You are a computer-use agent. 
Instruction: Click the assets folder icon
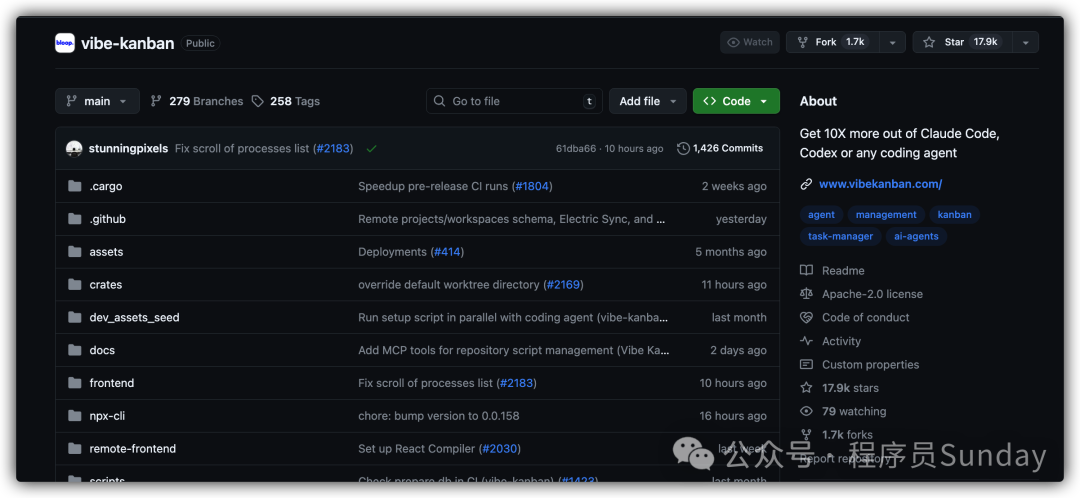pyautogui.click(x=74, y=251)
